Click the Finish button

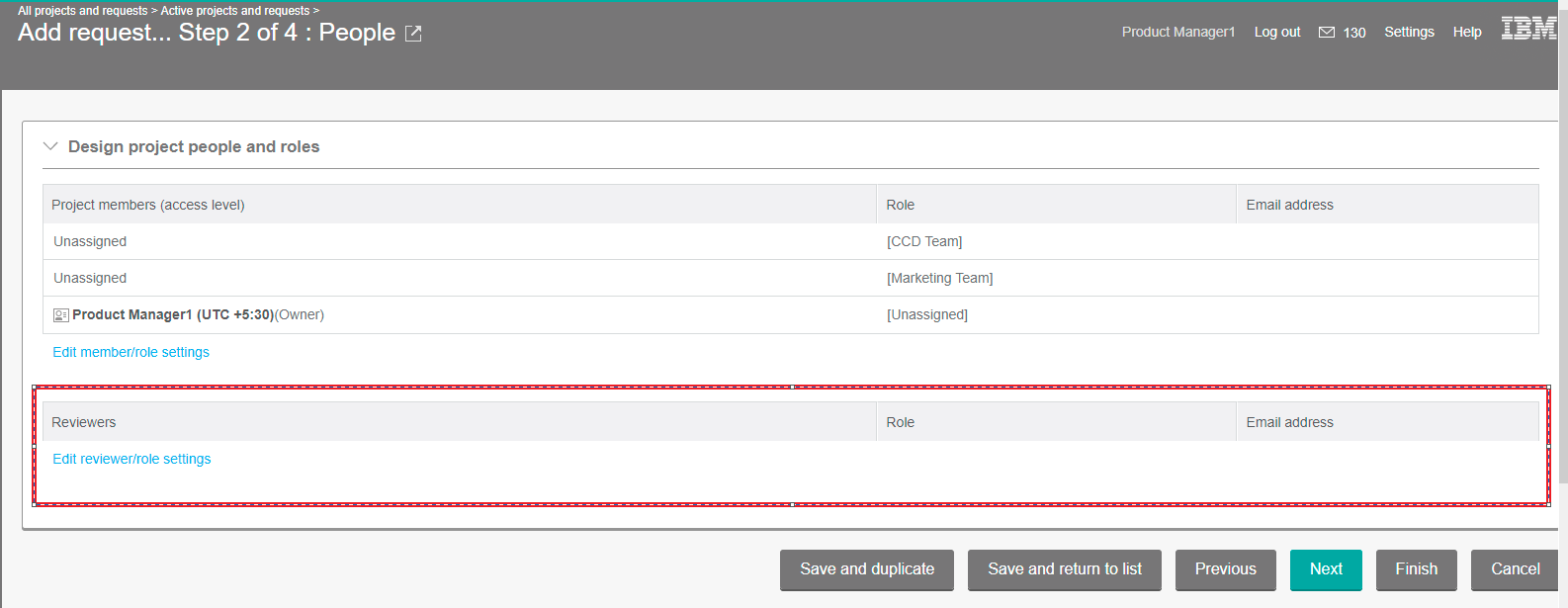click(1416, 569)
